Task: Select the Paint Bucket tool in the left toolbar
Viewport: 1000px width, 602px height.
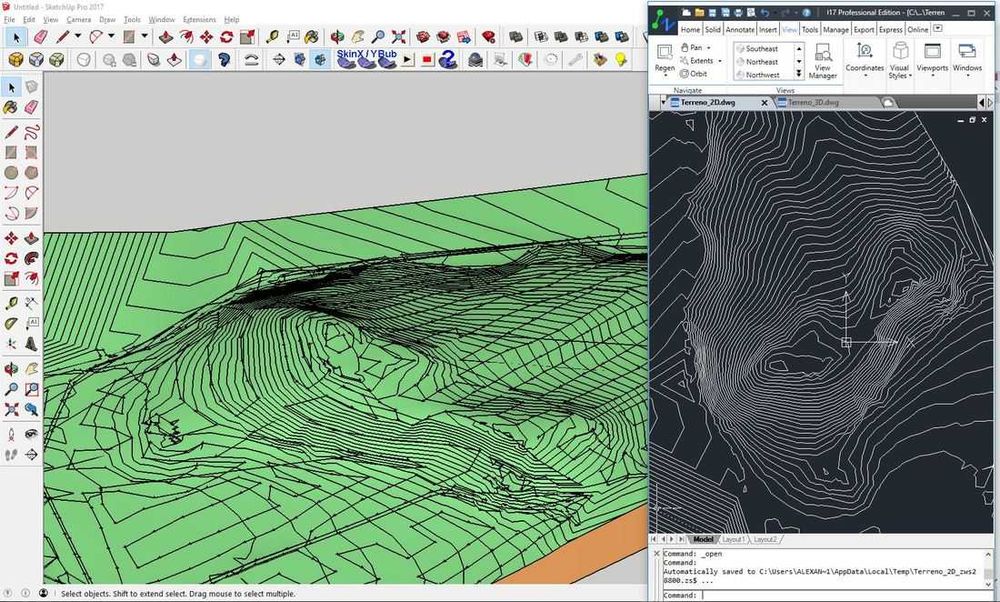Action: coord(11,107)
